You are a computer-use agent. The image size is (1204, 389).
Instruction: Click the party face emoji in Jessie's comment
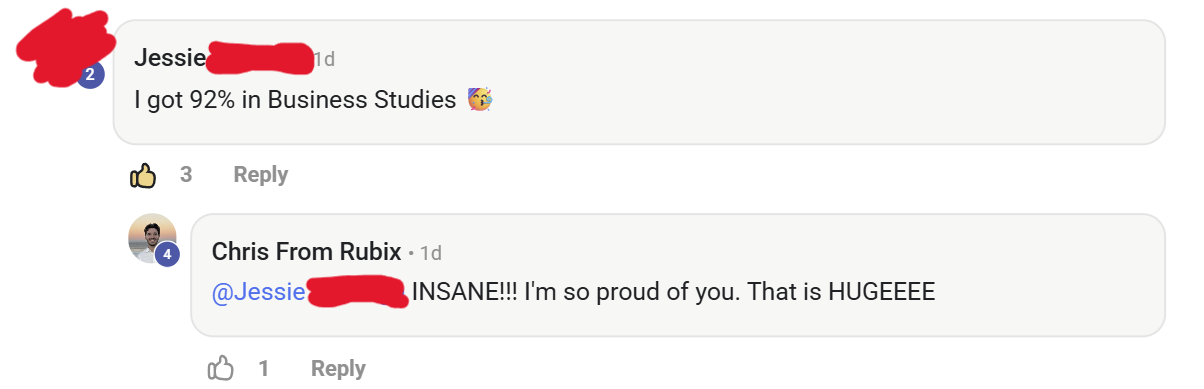click(480, 99)
